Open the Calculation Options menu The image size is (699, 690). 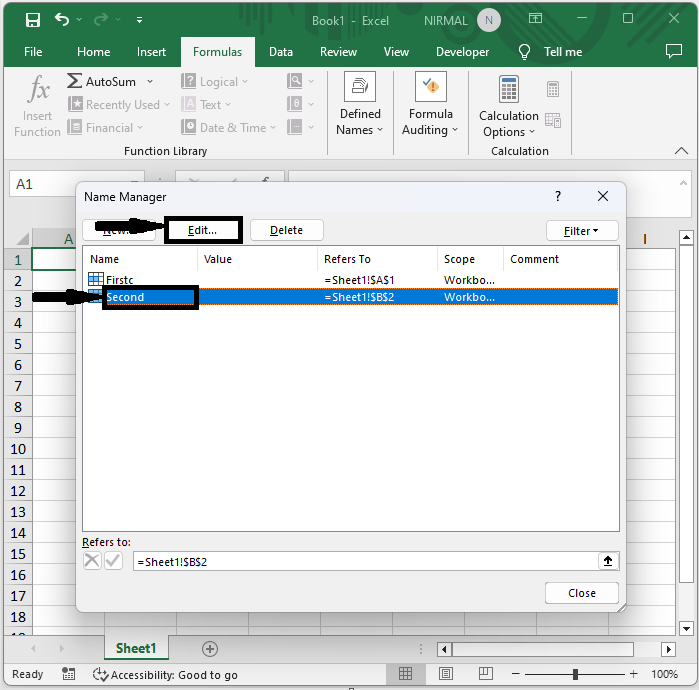point(509,107)
